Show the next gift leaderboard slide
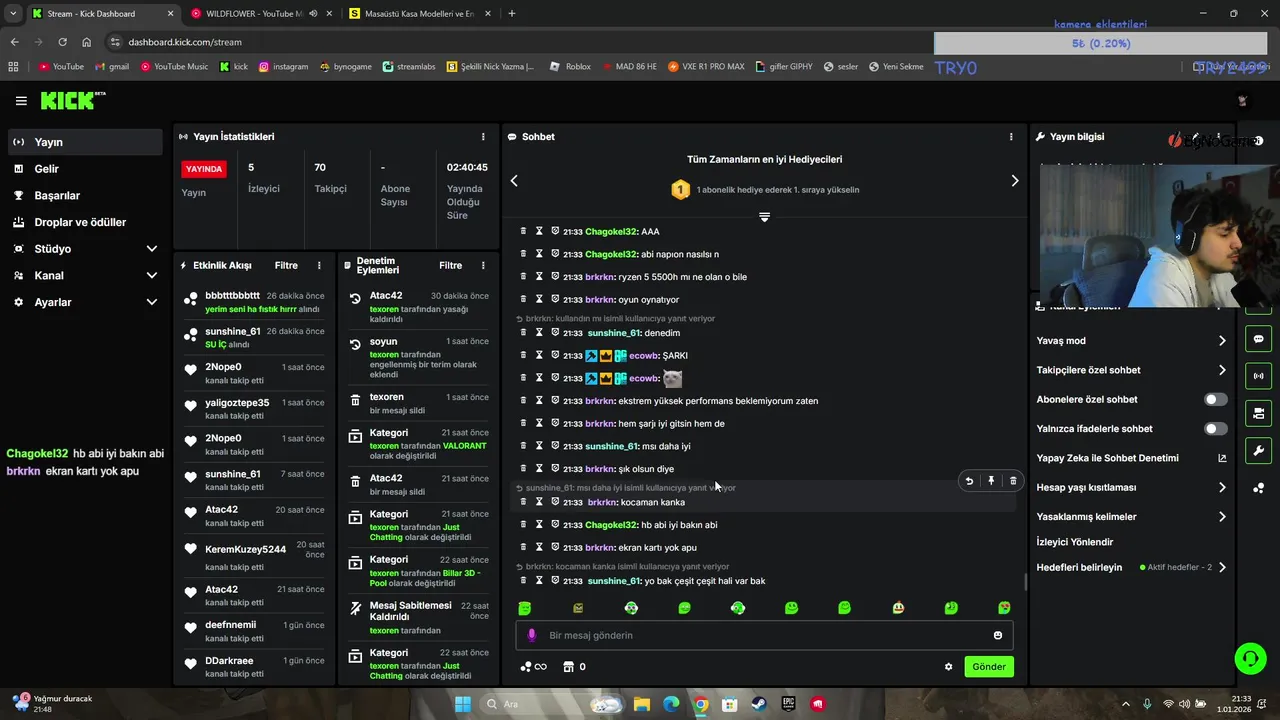 coord(1014,181)
